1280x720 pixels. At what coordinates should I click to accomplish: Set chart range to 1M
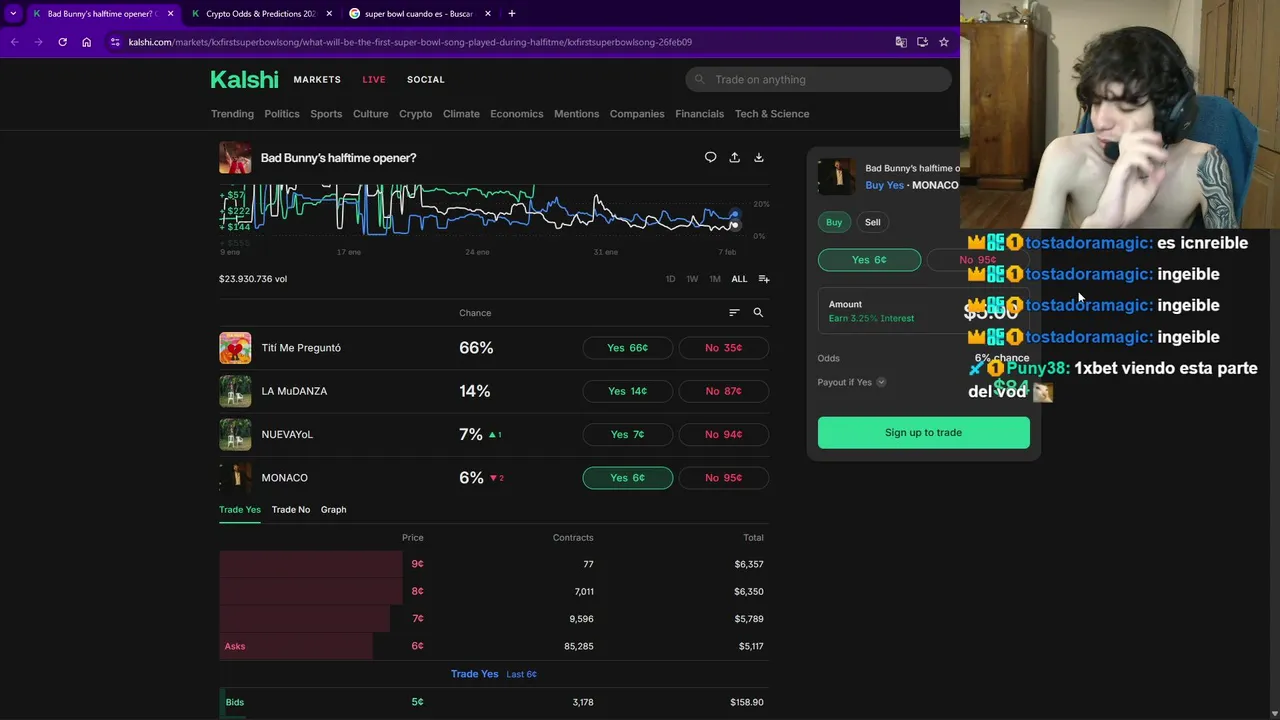click(715, 279)
